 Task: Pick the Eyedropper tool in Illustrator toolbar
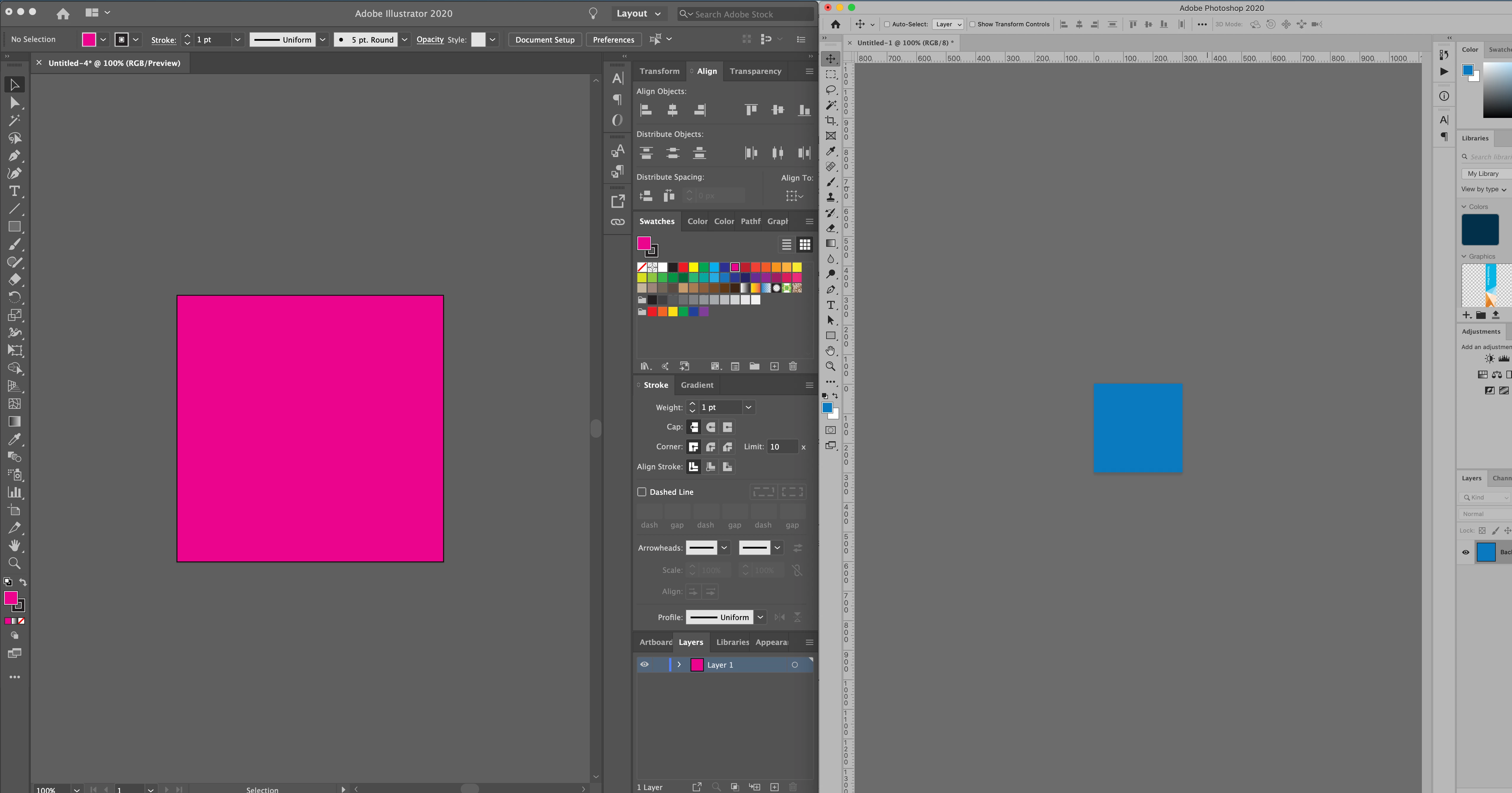[x=14, y=439]
